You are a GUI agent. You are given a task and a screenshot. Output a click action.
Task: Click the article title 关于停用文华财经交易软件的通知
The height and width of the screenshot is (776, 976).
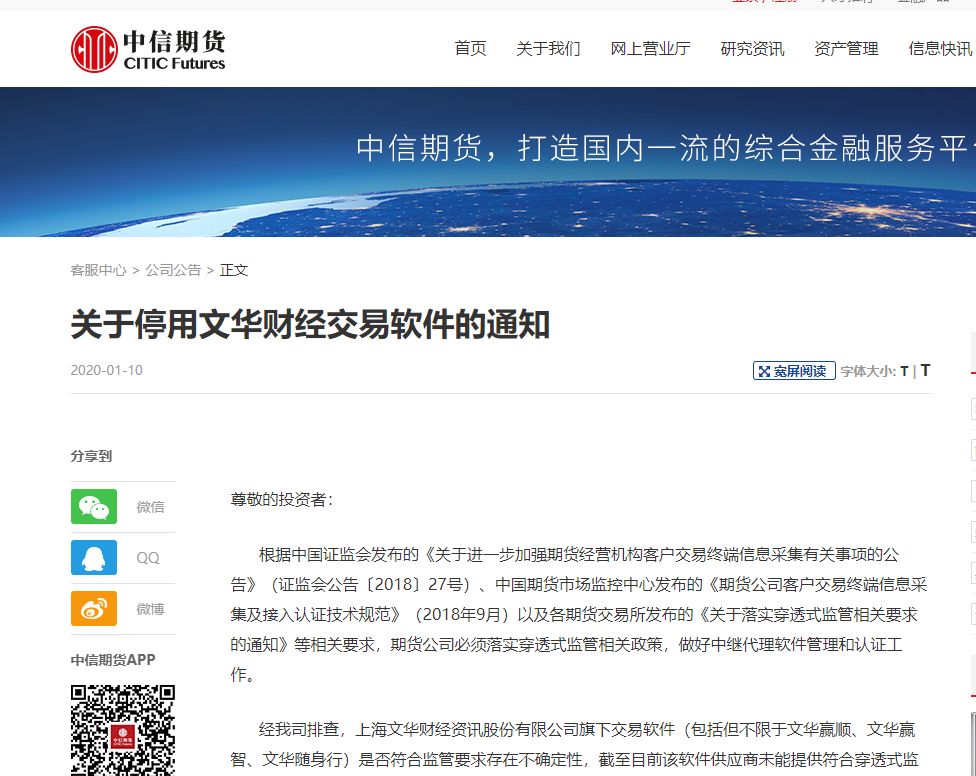tap(310, 324)
